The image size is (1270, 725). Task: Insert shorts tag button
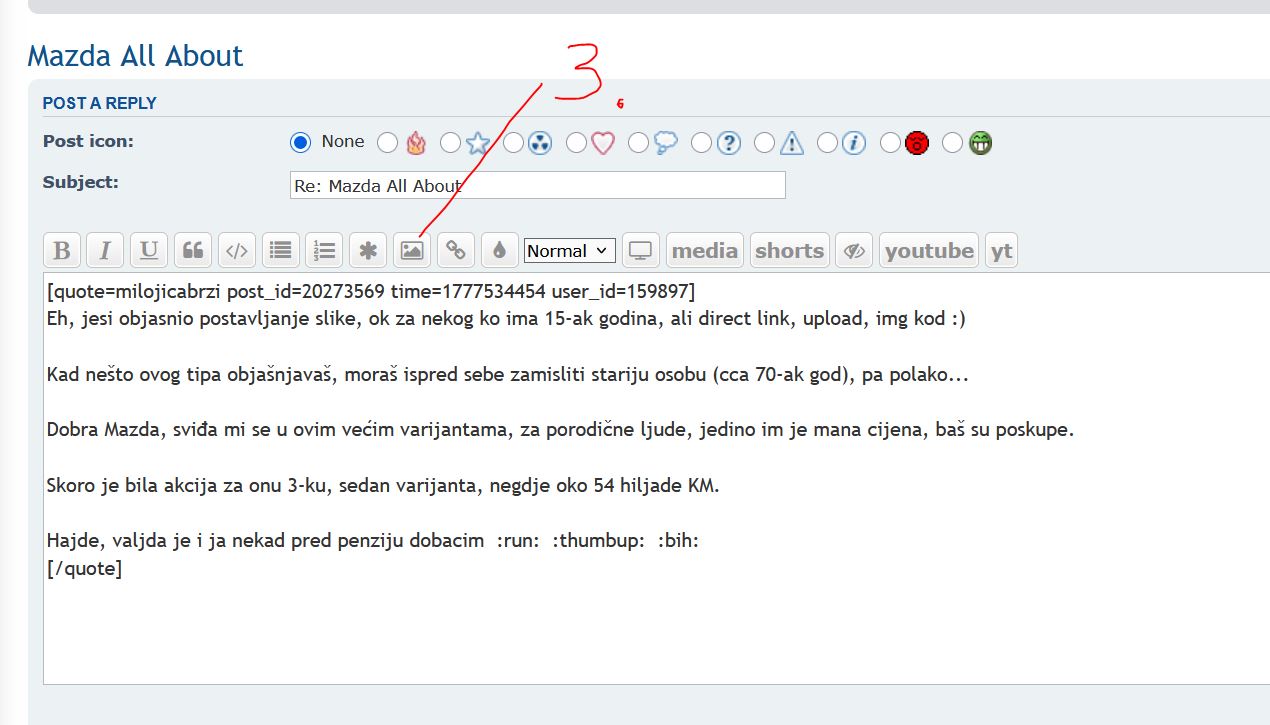pyautogui.click(x=790, y=250)
